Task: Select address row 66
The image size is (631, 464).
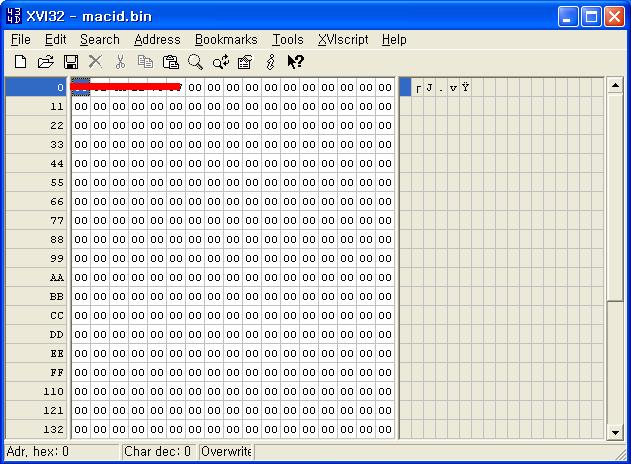Action: pos(36,201)
